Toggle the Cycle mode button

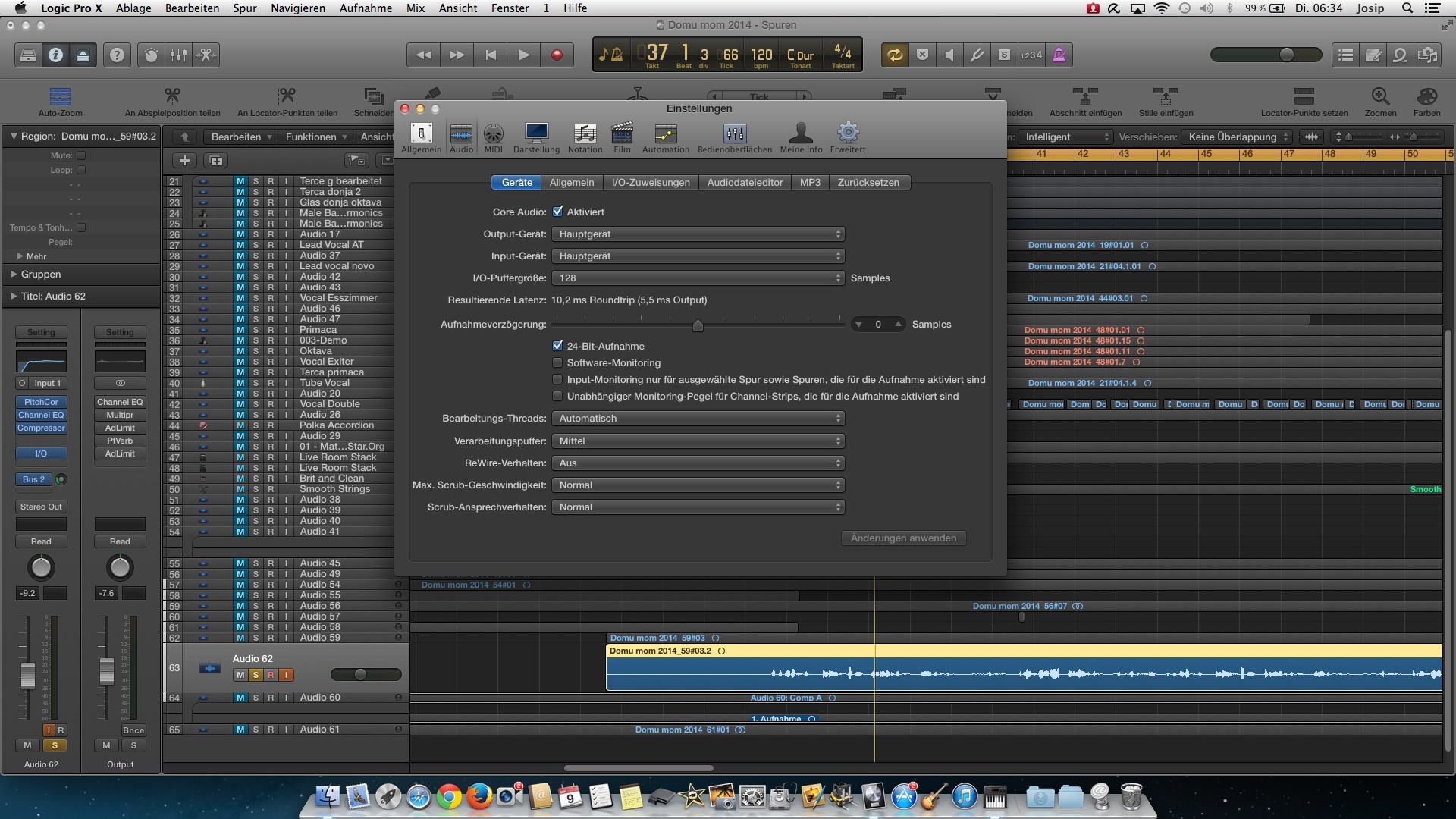(895, 55)
